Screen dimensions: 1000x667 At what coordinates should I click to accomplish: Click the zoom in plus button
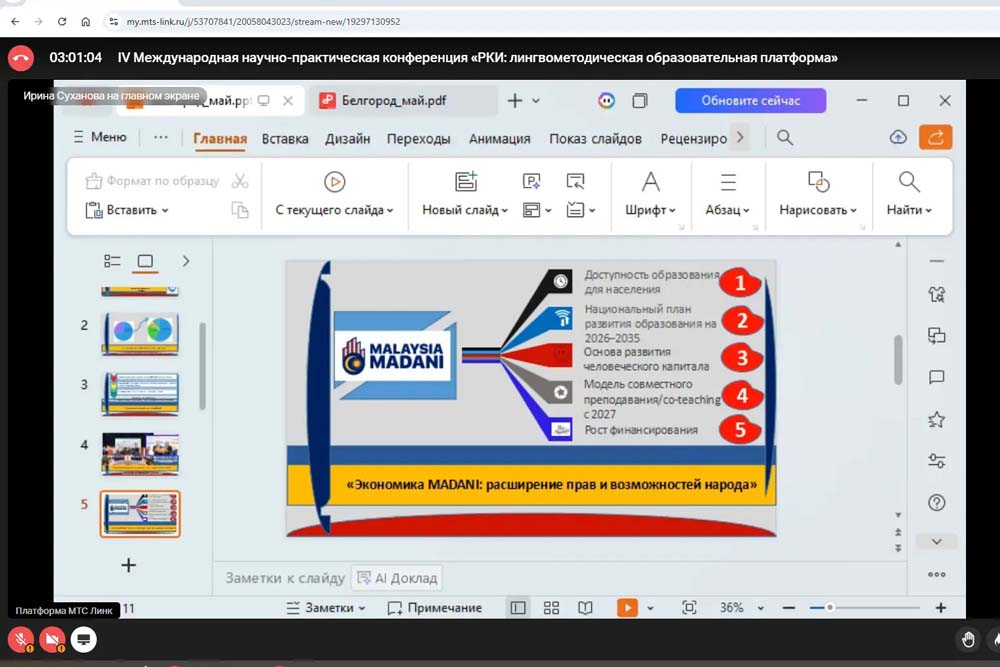tap(941, 608)
